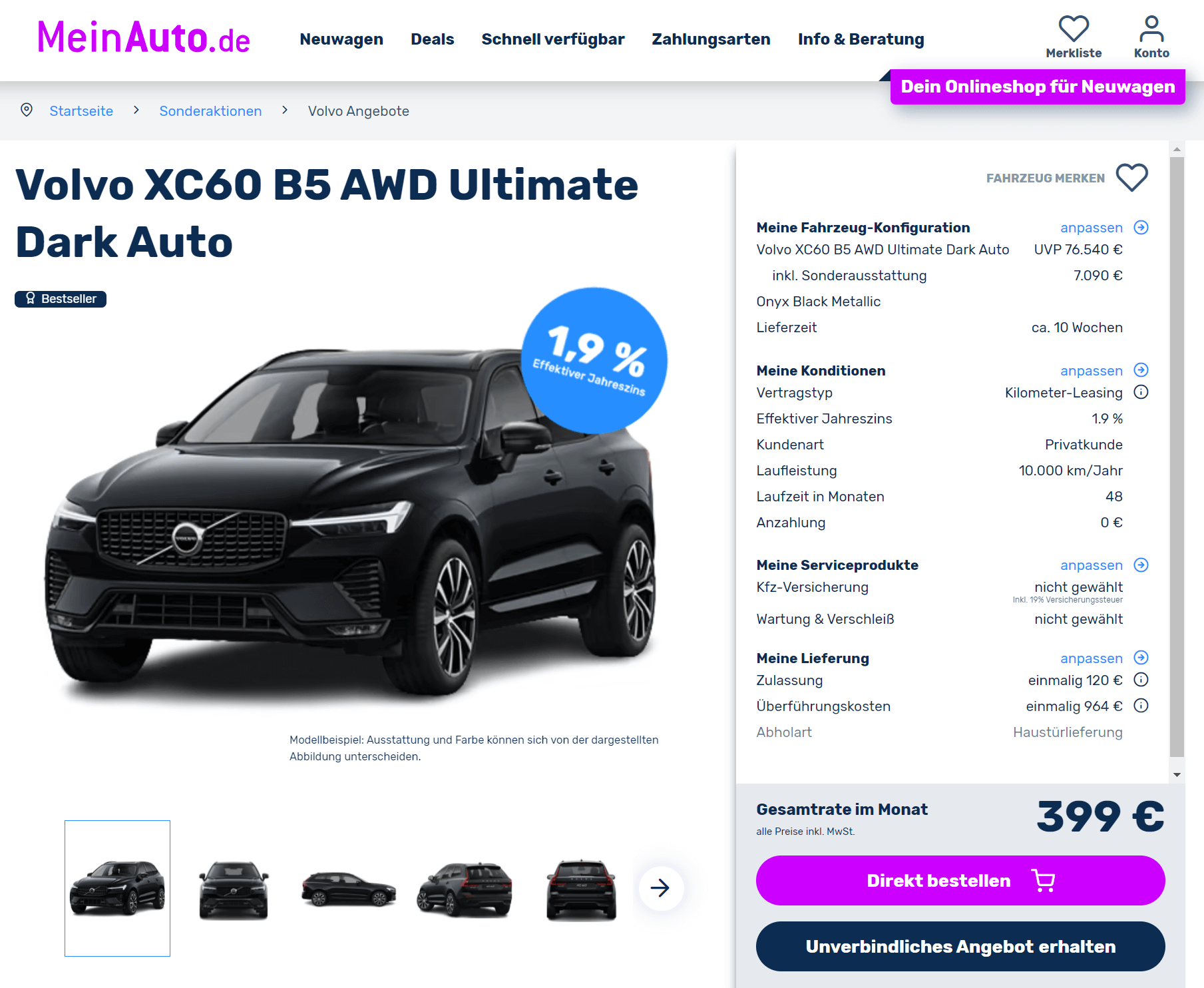Click location pin icon in breadcrumb
The image size is (1204, 988).
click(x=27, y=110)
